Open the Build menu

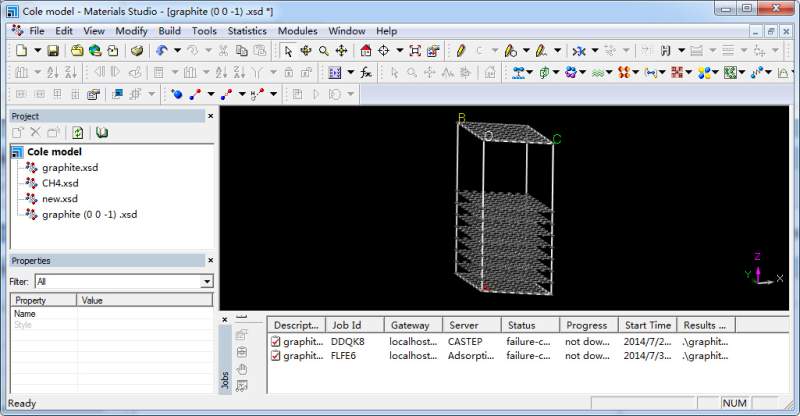click(x=169, y=31)
